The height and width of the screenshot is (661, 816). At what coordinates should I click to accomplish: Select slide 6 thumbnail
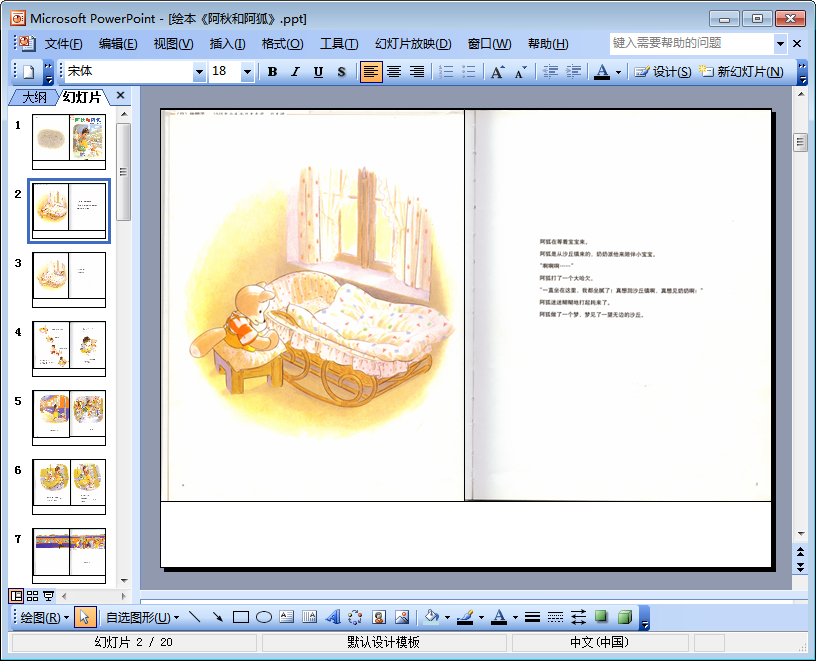[69, 487]
